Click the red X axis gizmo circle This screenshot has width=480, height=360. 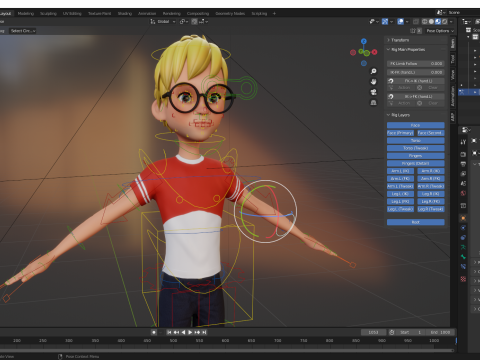pos(374,52)
